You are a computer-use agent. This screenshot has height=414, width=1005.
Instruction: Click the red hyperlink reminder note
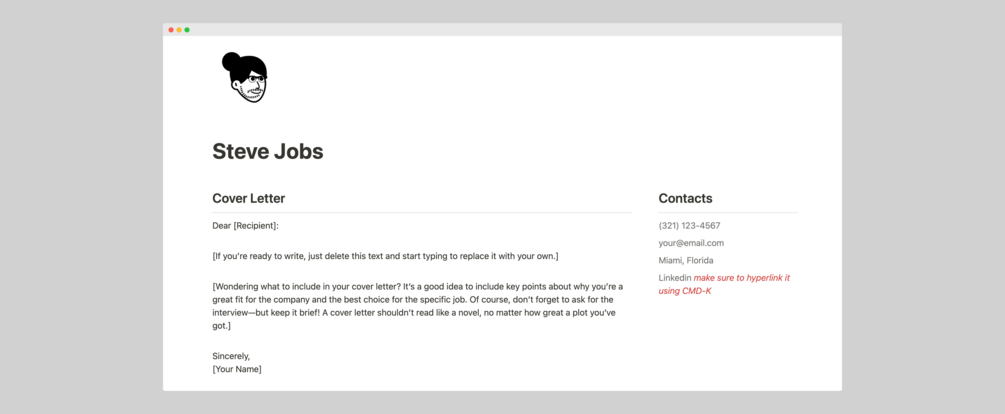[x=741, y=278]
